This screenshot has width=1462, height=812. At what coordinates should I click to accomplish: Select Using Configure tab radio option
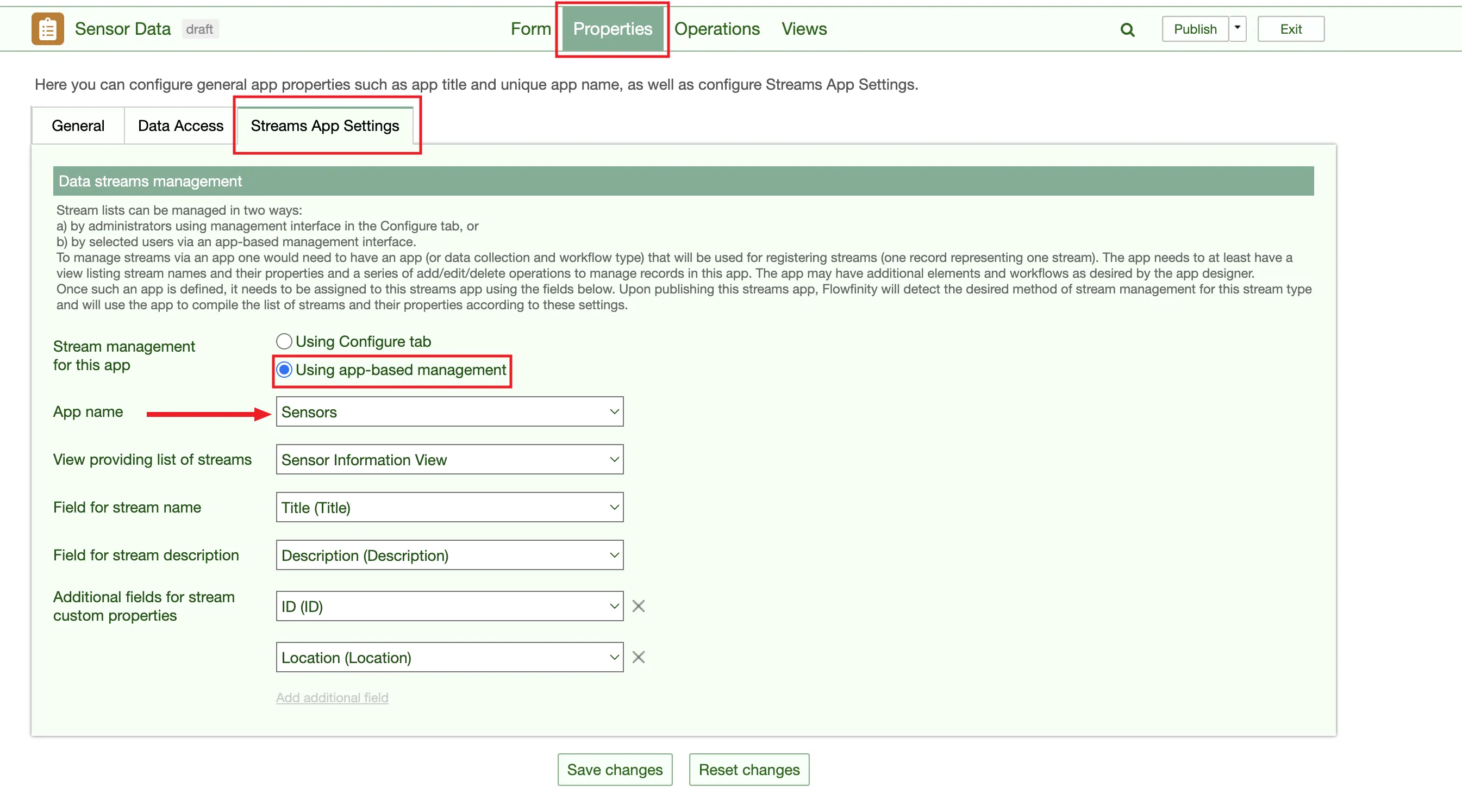tap(284, 341)
